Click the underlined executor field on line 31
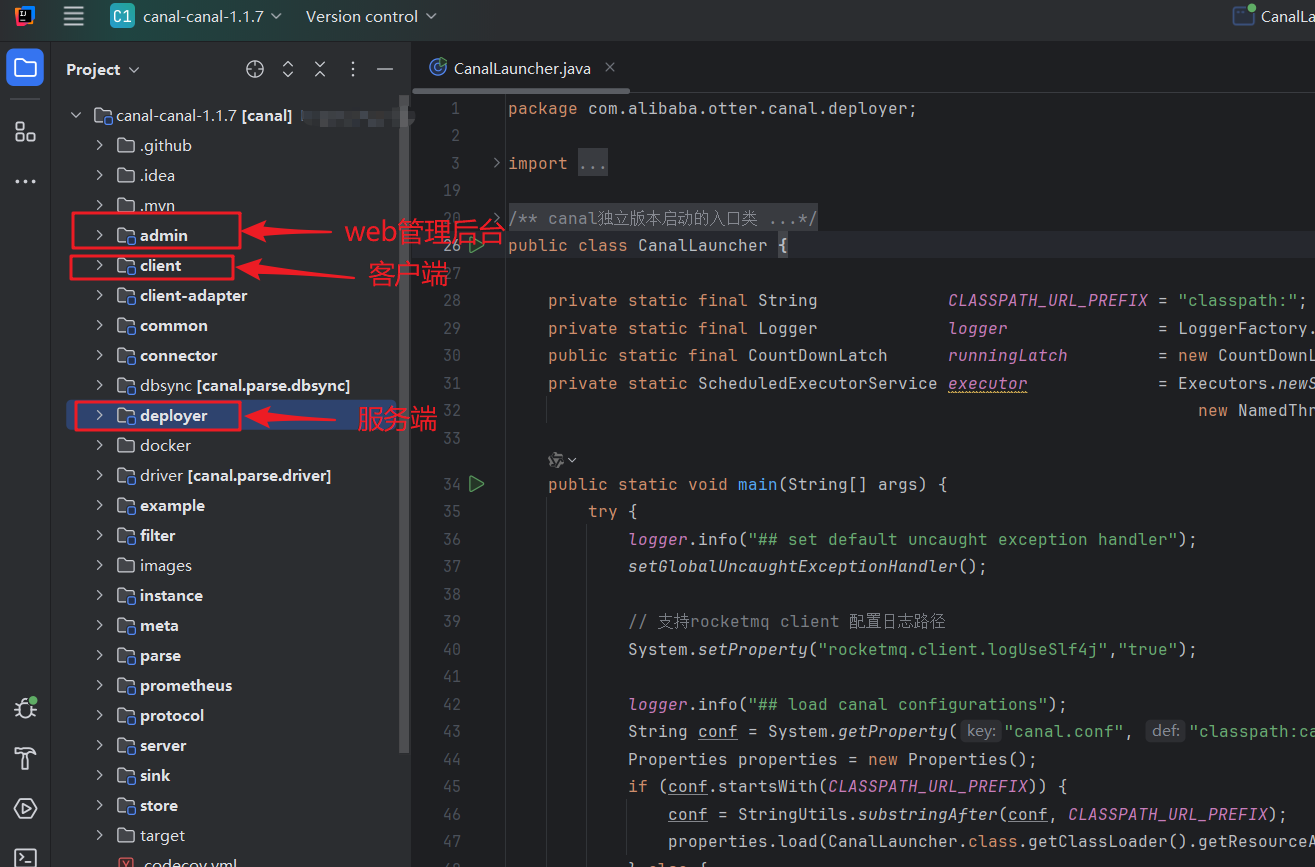 pos(988,383)
